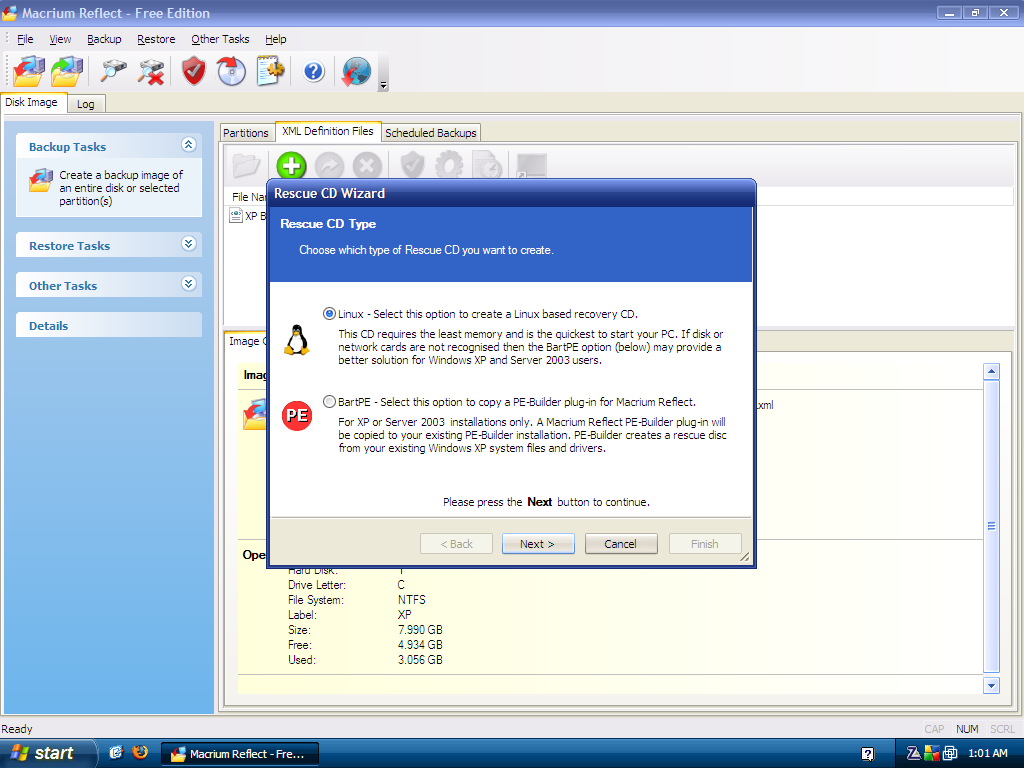This screenshot has width=1024, height=768.
Task: Click the XP definition file icon in list
Action: click(236, 215)
